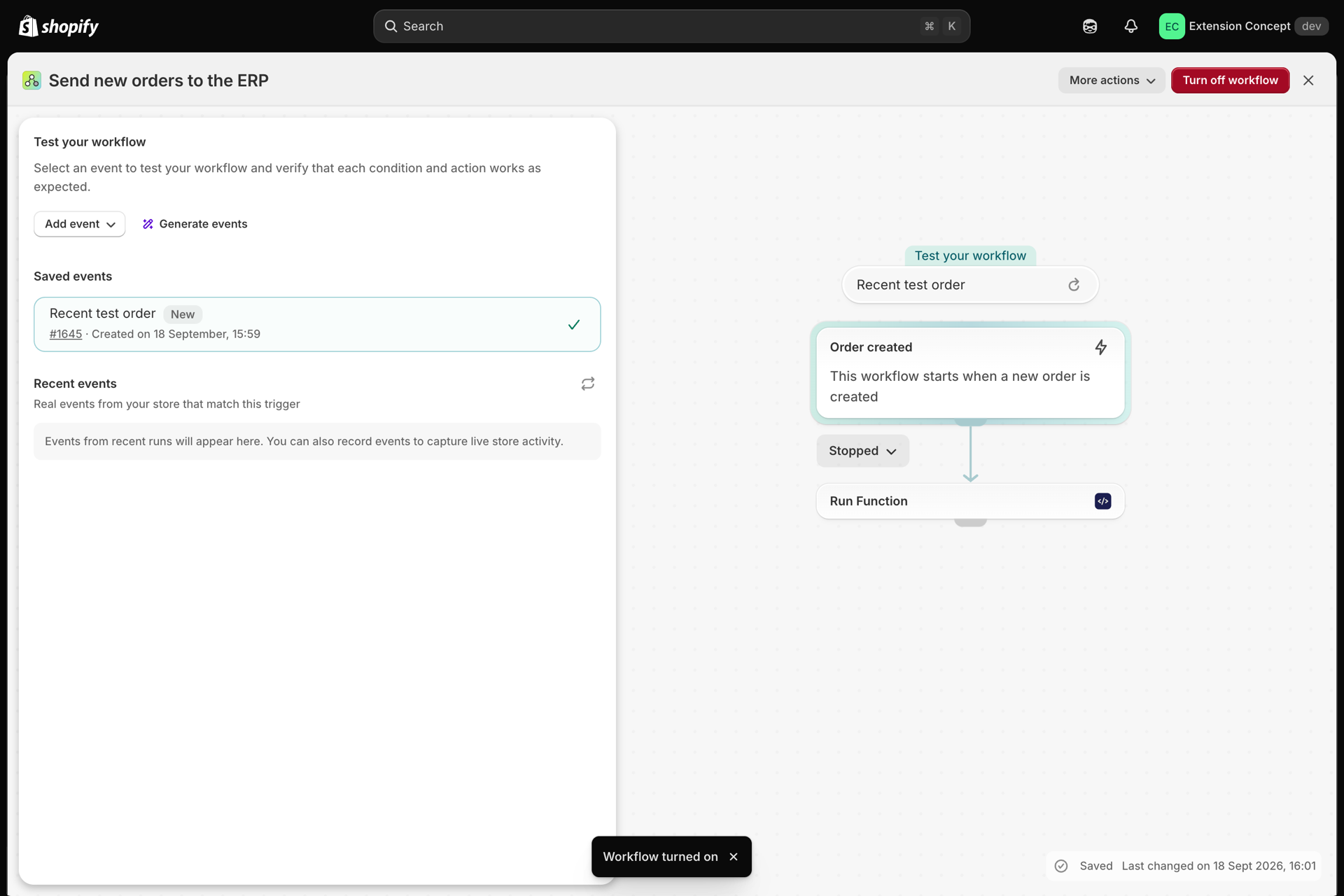Reload the Recent test order in canvas
The width and height of the screenshot is (1344, 896).
[x=1074, y=285]
